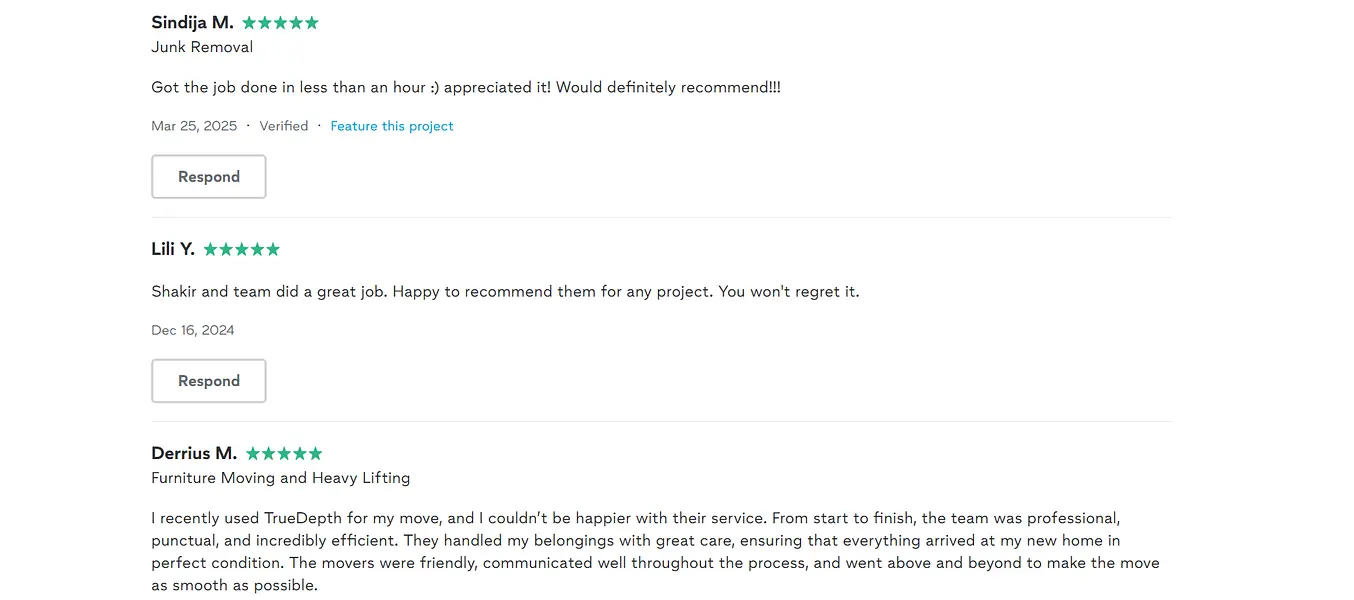Click the Dec 16, 2024 review date
The width and height of the screenshot is (1354, 600).
click(193, 330)
